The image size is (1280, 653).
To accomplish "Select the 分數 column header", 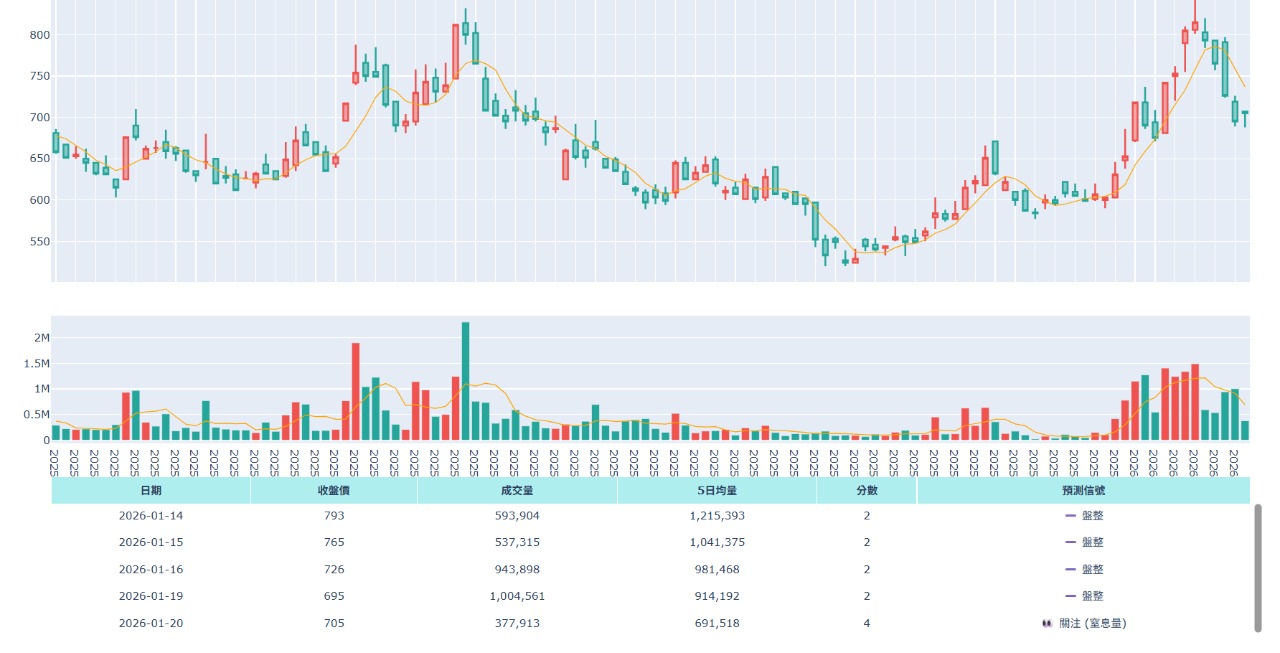I will tap(866, 490).
